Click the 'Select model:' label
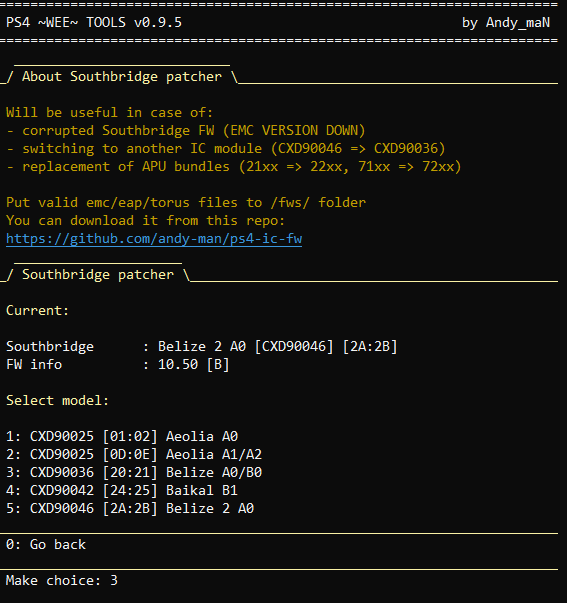Image resolution: width=567 pixels, height=603 pixels. tap(57, 401)
